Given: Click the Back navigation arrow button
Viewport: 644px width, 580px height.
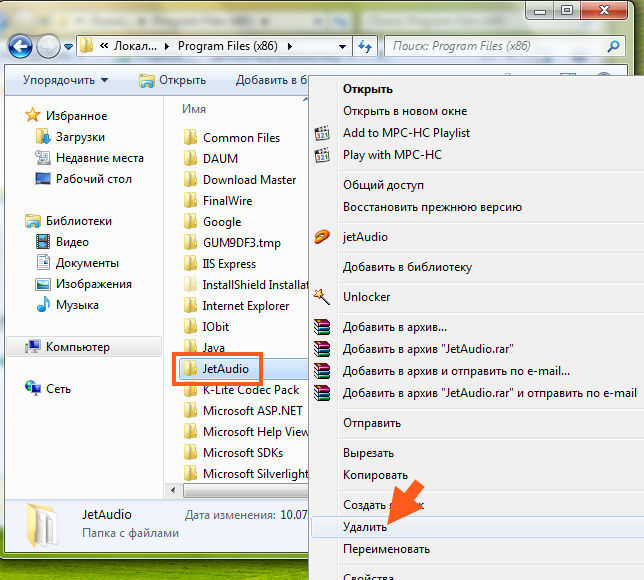Looking at the screenshot, I should pos(20,46).
